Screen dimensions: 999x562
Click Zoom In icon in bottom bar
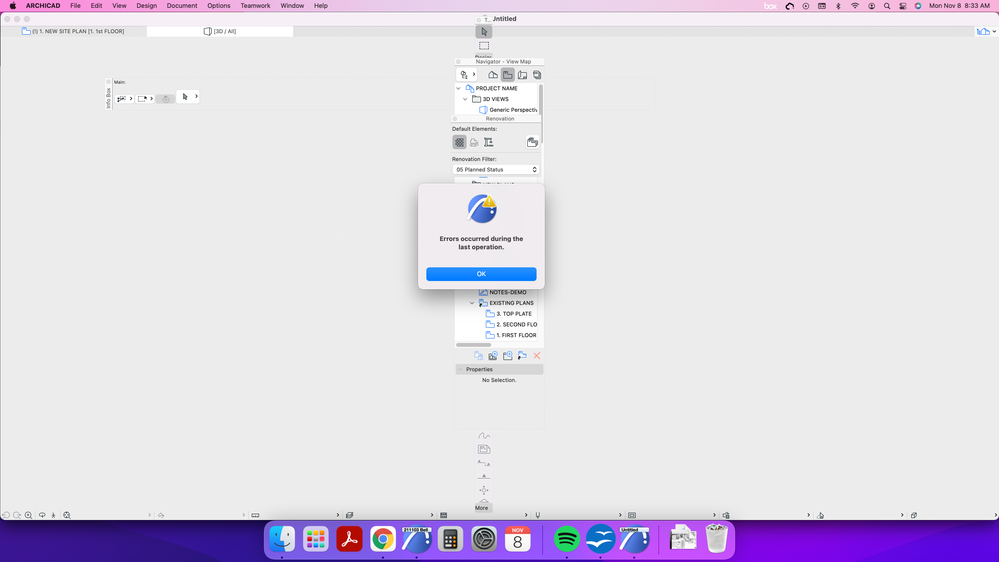[x=29, y=515]
